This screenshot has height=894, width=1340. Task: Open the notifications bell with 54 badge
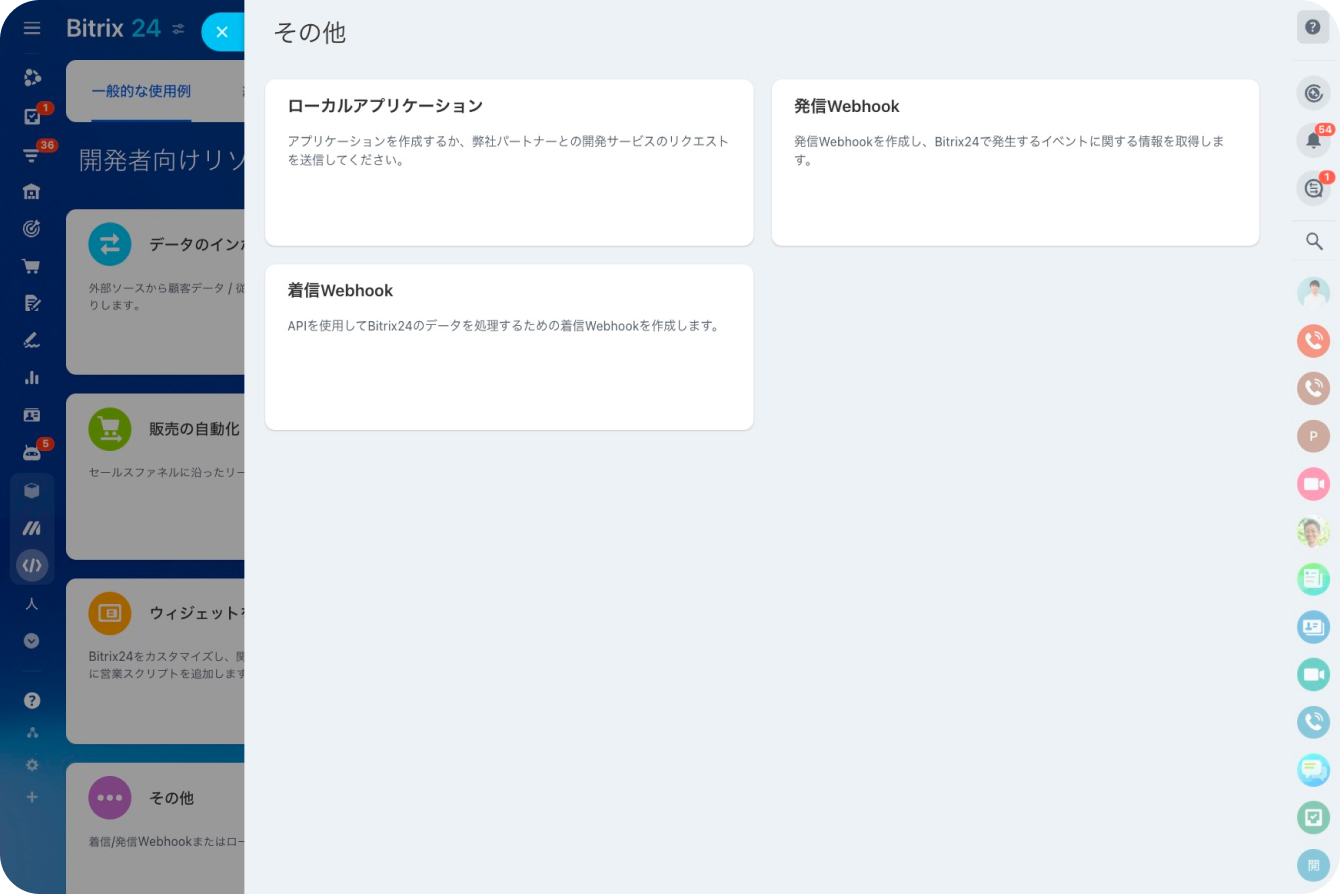click(1312, 141)
